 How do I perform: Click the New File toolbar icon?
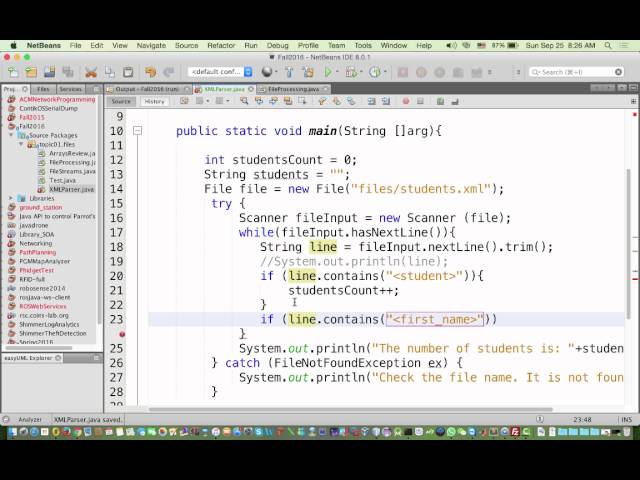click(13, 72)
